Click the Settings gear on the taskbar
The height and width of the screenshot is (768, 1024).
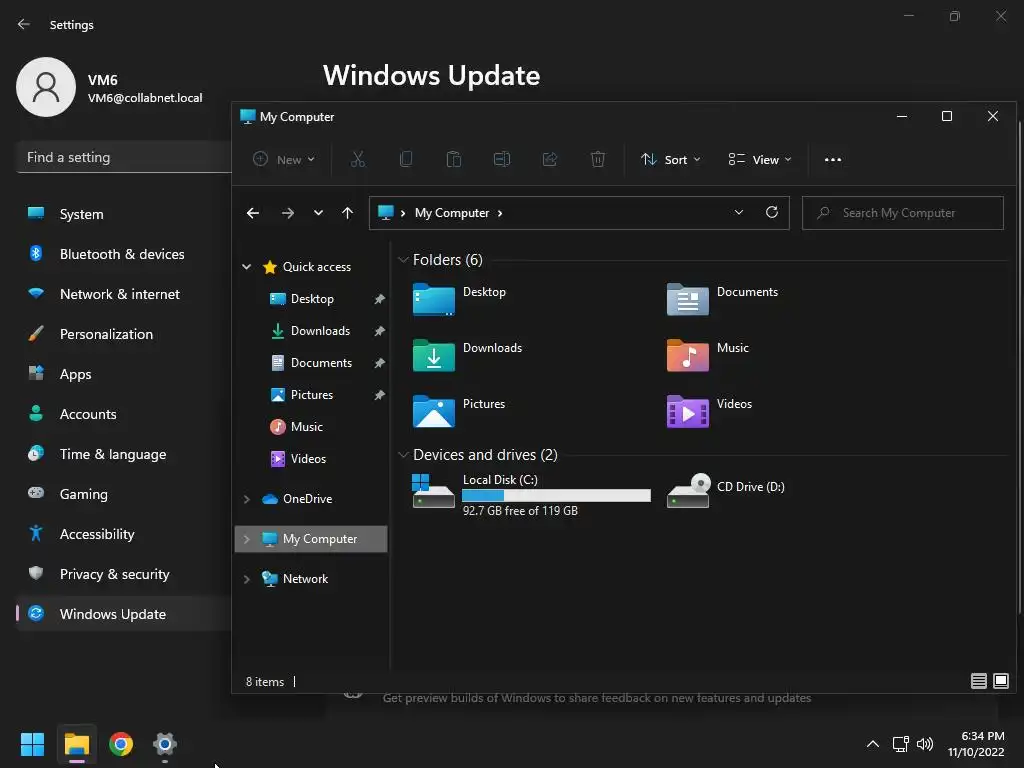tap(165, 744)
